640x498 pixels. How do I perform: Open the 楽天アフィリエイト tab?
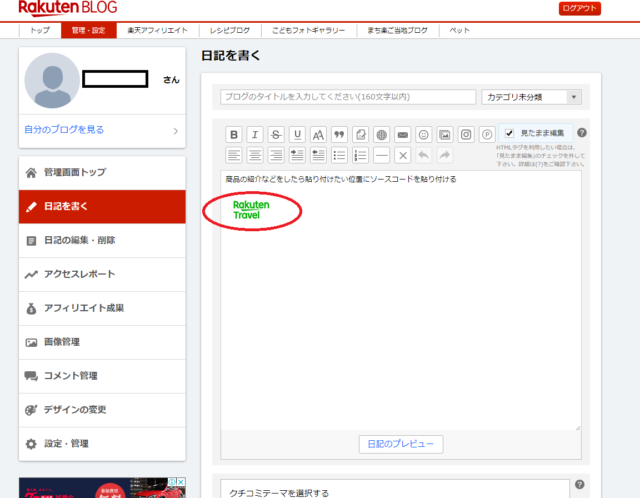tap(158, 30)
